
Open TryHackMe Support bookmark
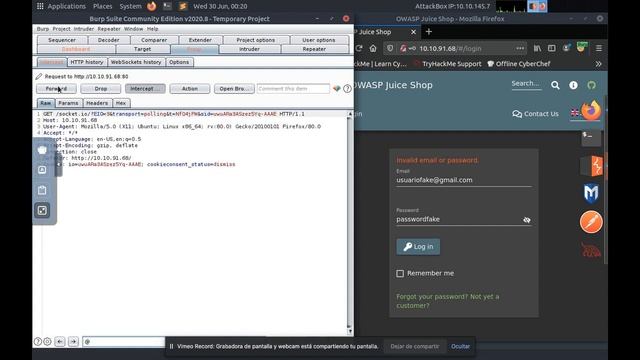[x=448, y=64]
